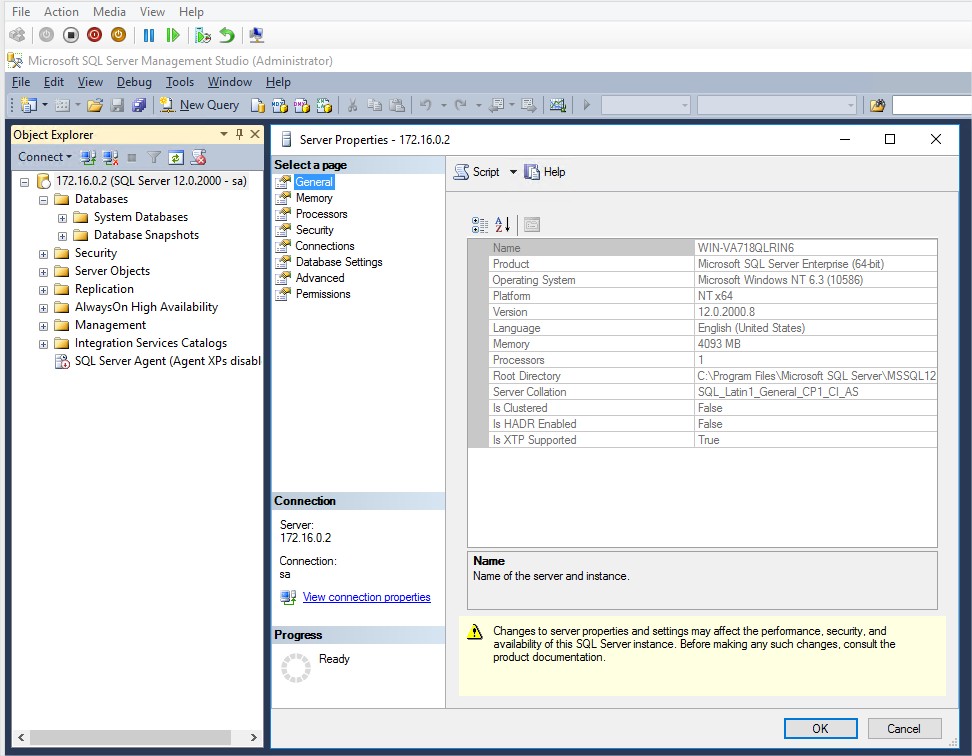Click the Categorized view icon in property grid
This screenshot has height=756, width=972.
pyautogui.click(x=480, y=224)
